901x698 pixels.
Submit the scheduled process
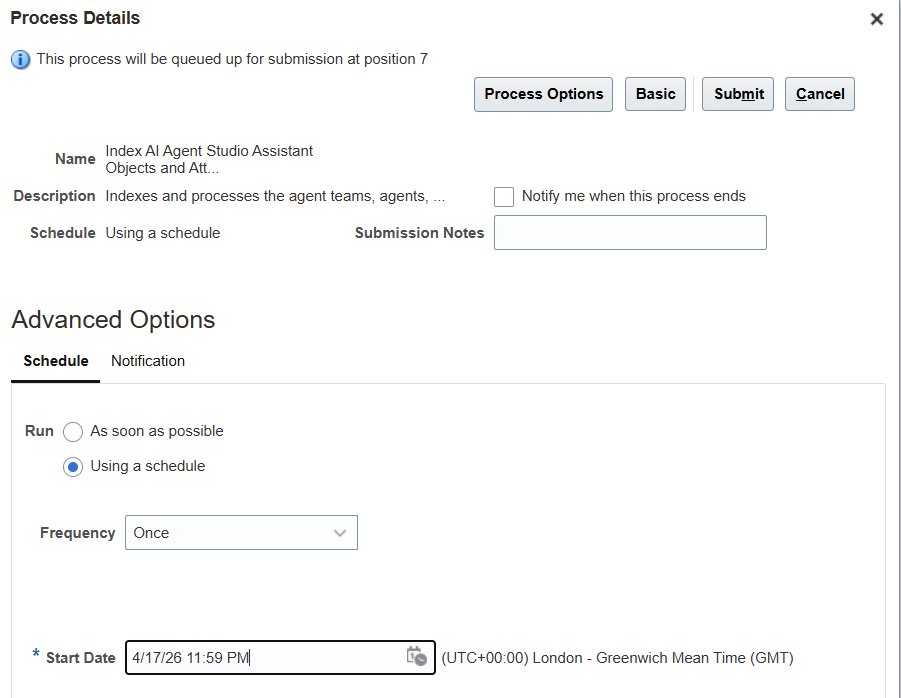[738, 94]
